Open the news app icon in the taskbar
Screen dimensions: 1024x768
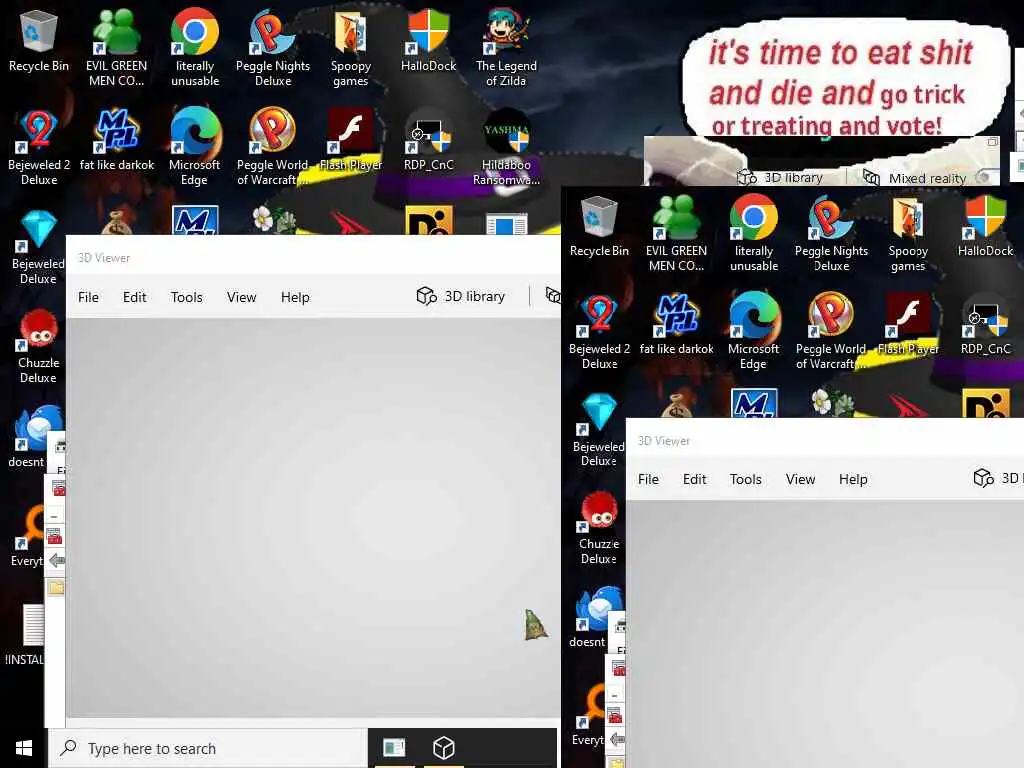click(x=394, y=748)
